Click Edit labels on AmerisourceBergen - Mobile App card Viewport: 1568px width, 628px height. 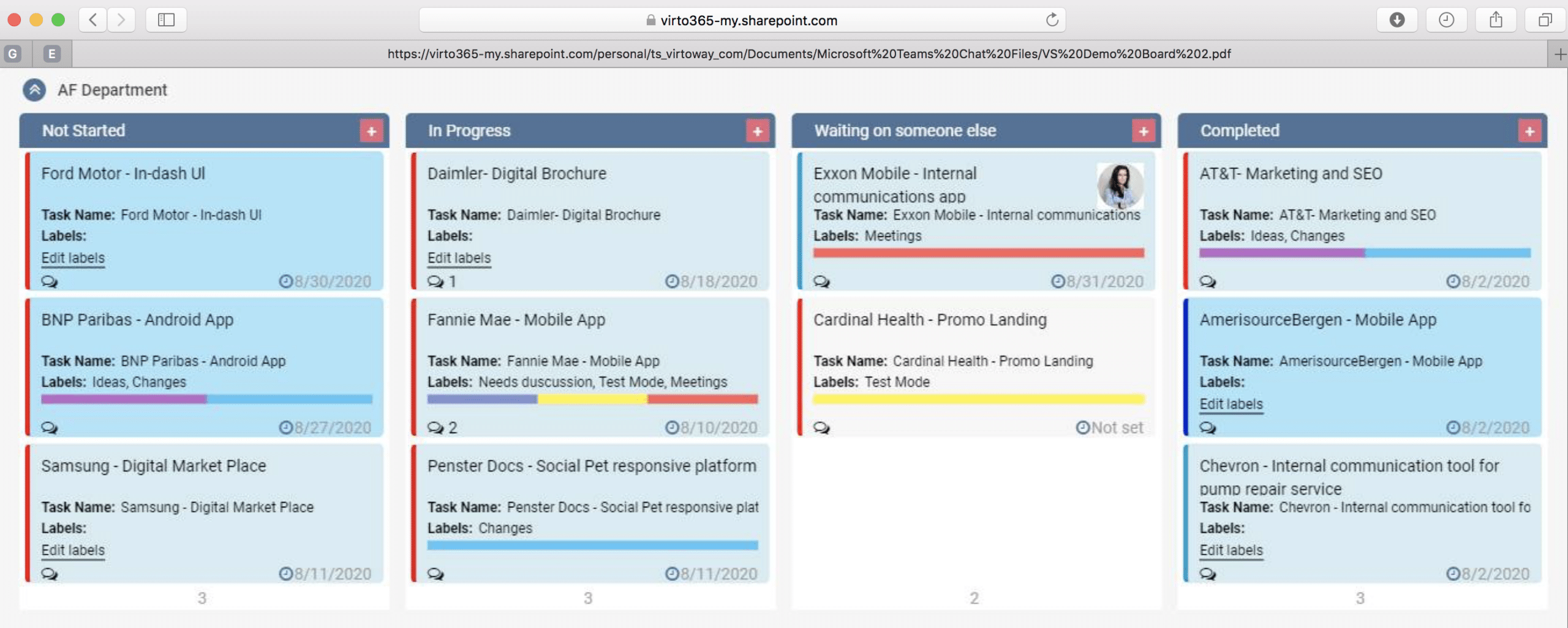1231,404
